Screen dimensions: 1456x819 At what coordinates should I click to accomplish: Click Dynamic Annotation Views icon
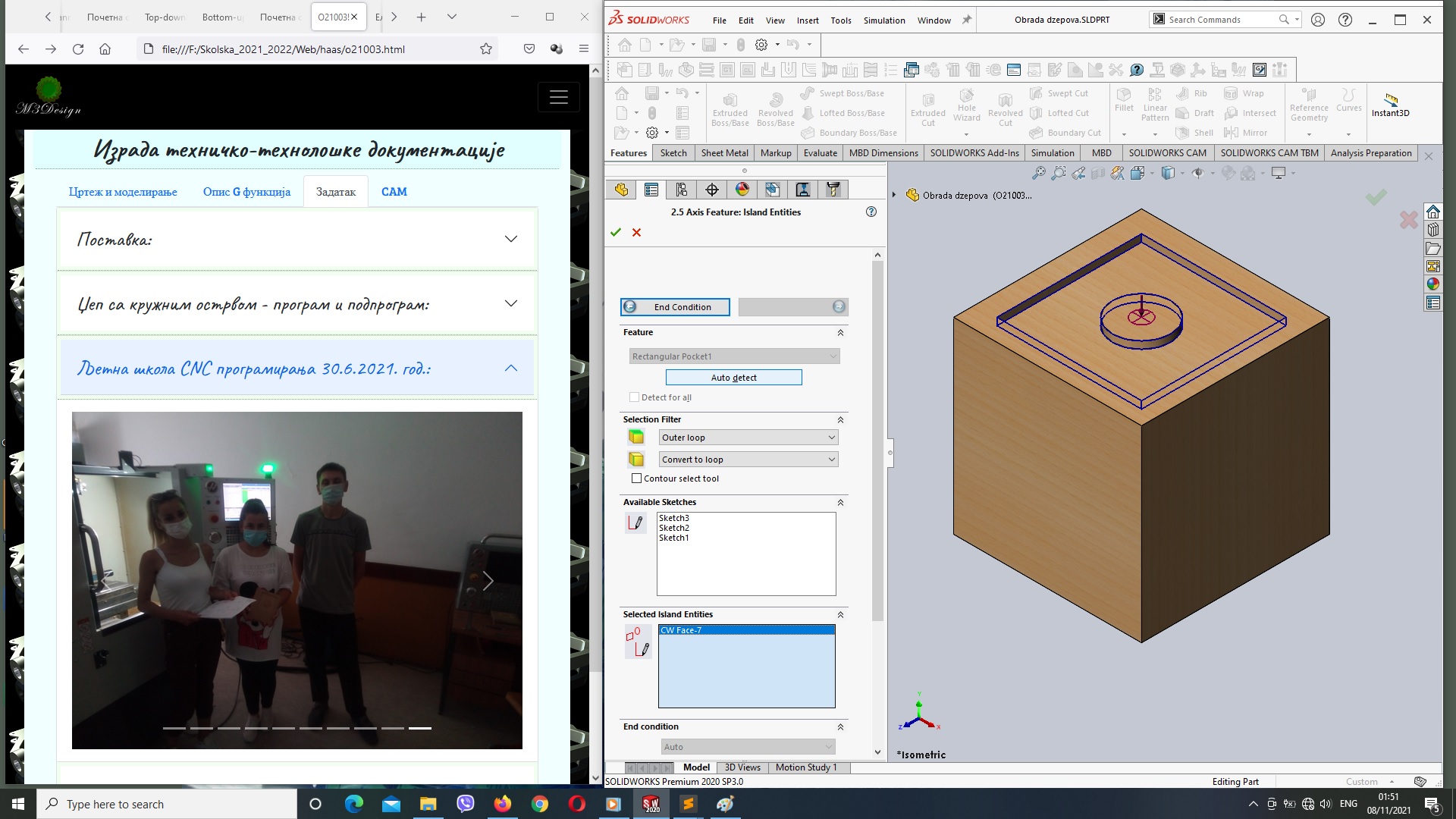[x=1118, y=173]
